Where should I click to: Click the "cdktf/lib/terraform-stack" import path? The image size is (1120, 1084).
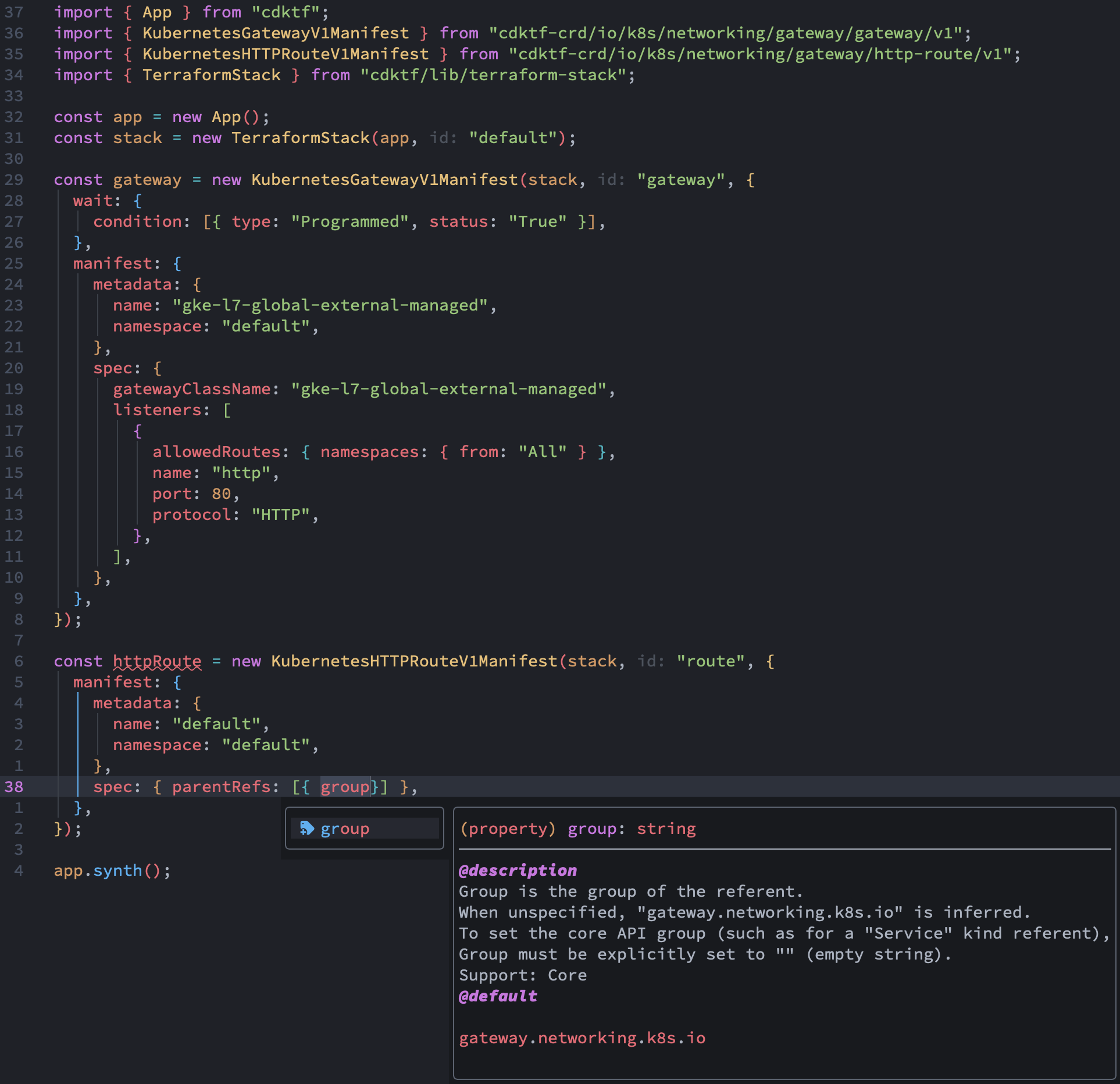[x=493, y=75]
